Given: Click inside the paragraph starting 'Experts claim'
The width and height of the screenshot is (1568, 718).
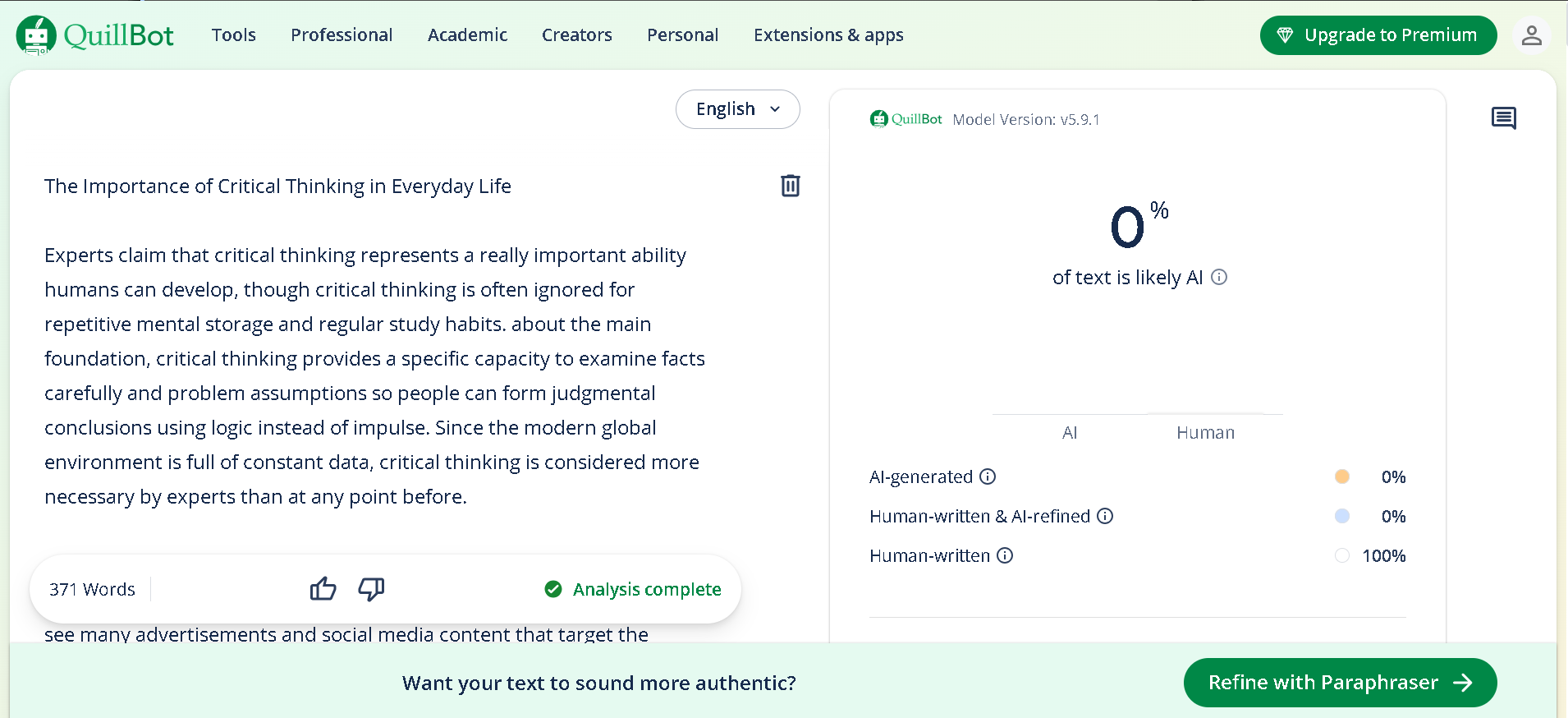Looking at the screenshot, I should click(x=374, y=376).
